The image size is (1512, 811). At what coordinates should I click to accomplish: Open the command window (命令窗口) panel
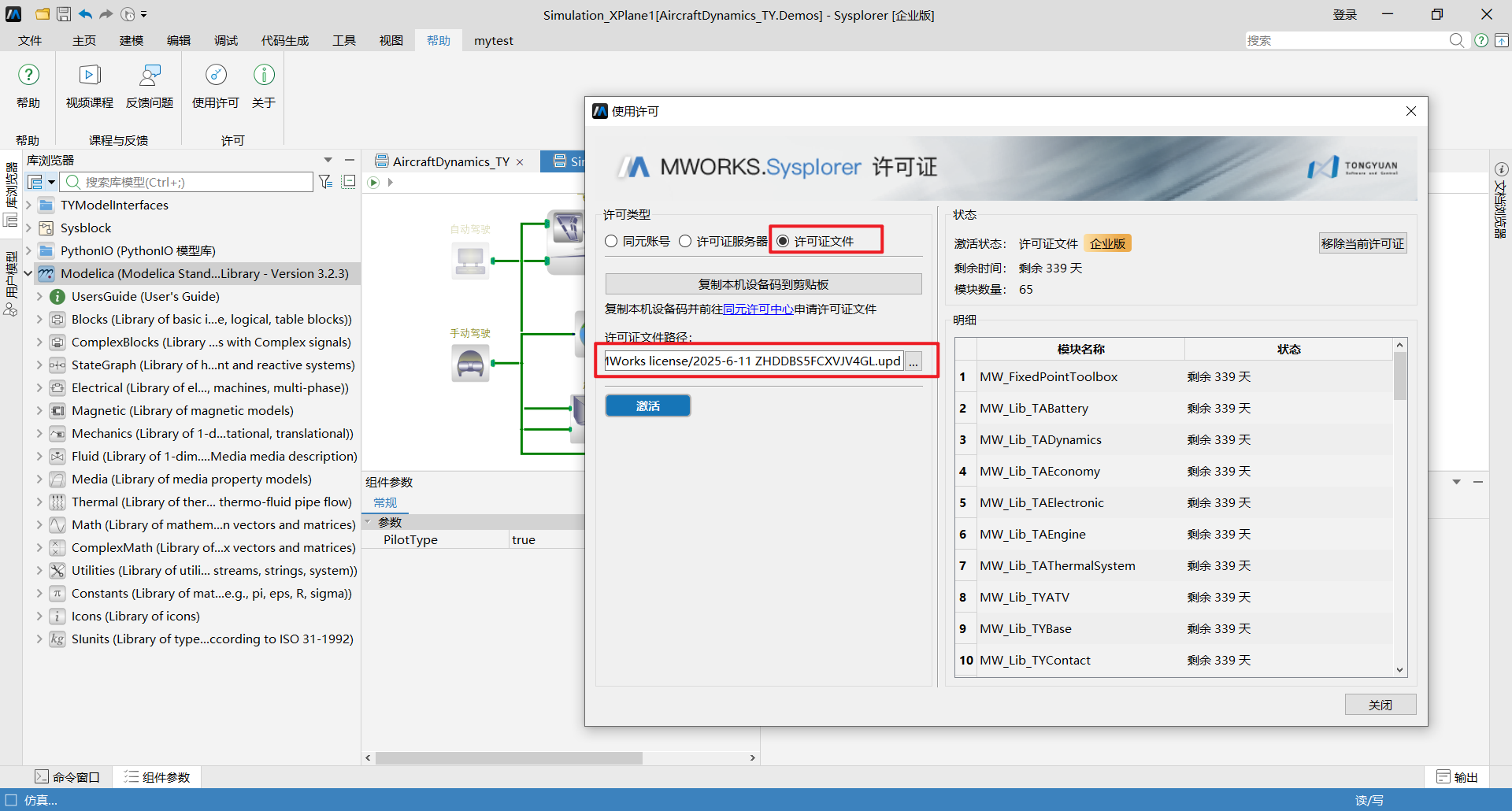coord(68,777)
